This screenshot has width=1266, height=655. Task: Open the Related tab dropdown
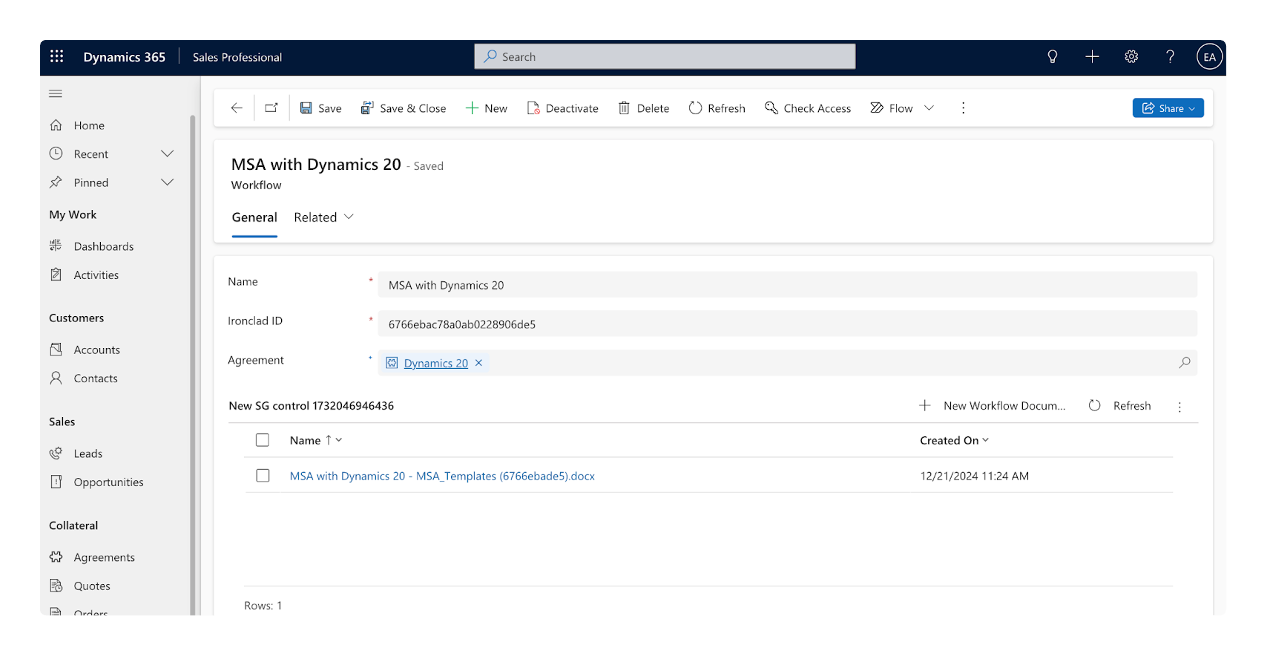coord(324,217)
